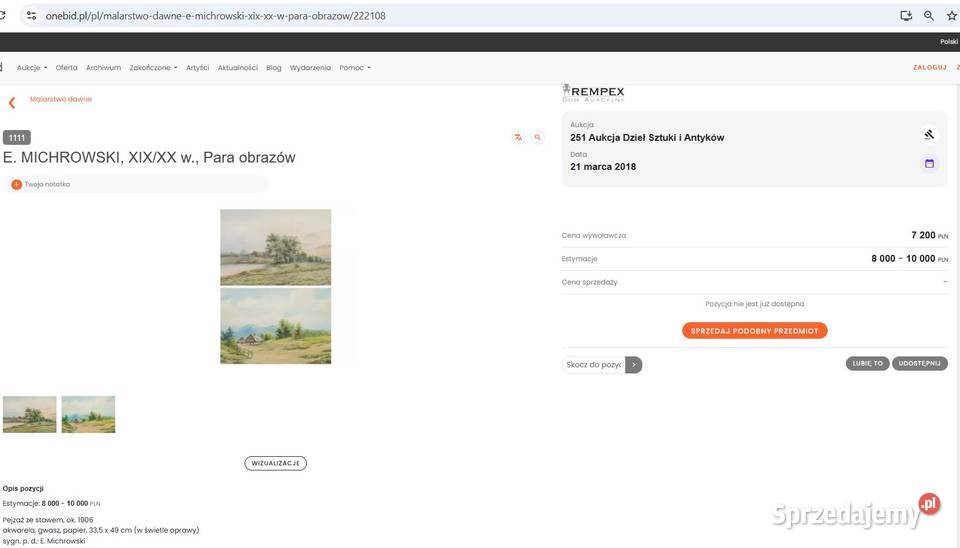Viewport: 960px width, 548px height.
Task: Go back with the orange chevron arrow
Action: point(12,103)
